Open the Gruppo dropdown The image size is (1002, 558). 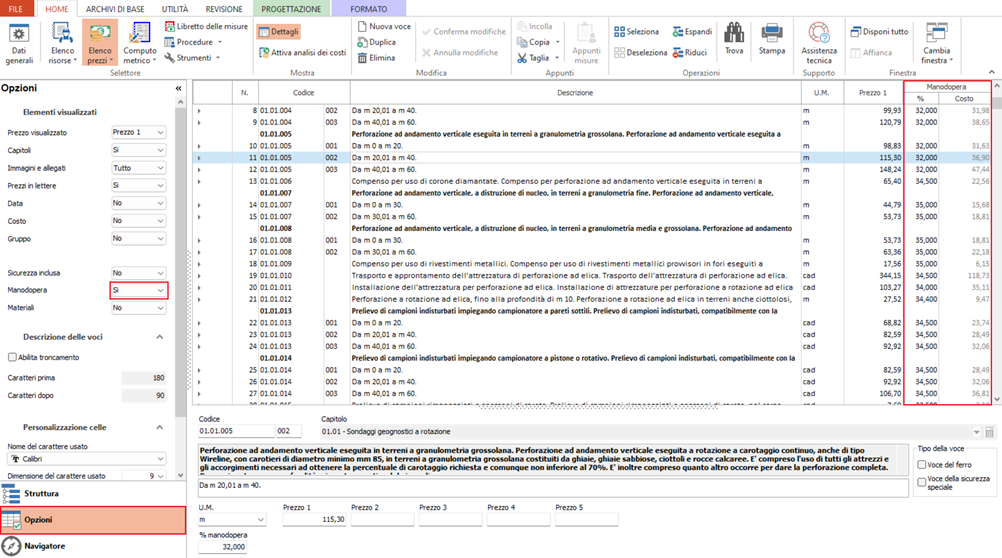pyautogui.click(x=138, y=238)
